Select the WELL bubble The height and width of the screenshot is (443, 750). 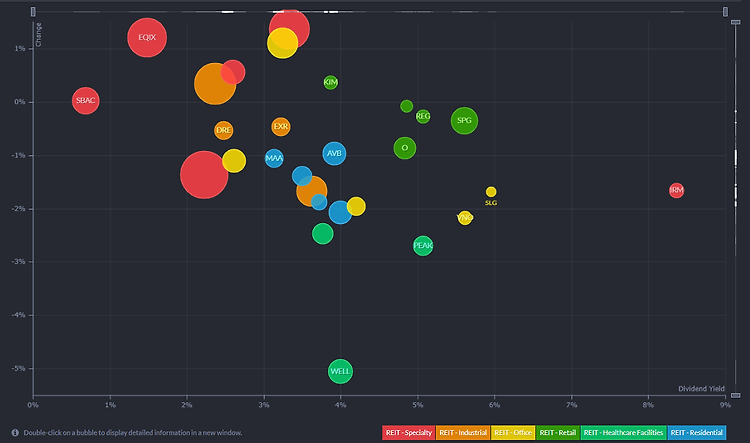click(x=340, y=371)
